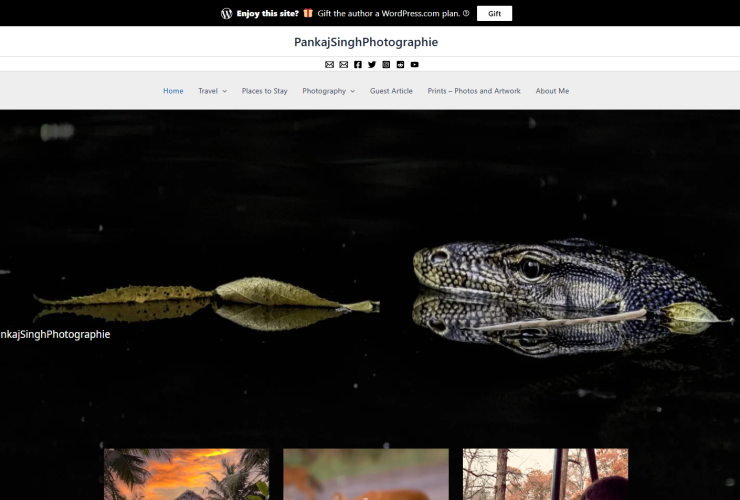This screenshot has height=500, width=740.
Task: Open the Twitter bird icon
Action: click(372, 64)
